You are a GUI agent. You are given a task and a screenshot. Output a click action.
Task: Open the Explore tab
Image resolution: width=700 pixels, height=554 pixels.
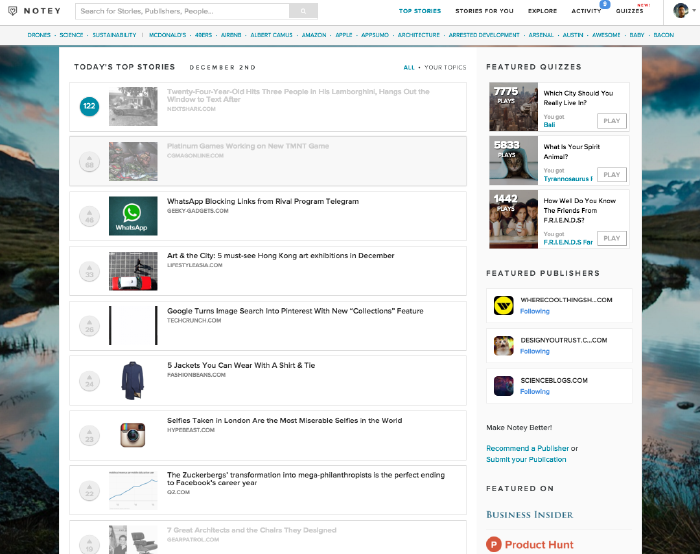[x=542, y=11]
